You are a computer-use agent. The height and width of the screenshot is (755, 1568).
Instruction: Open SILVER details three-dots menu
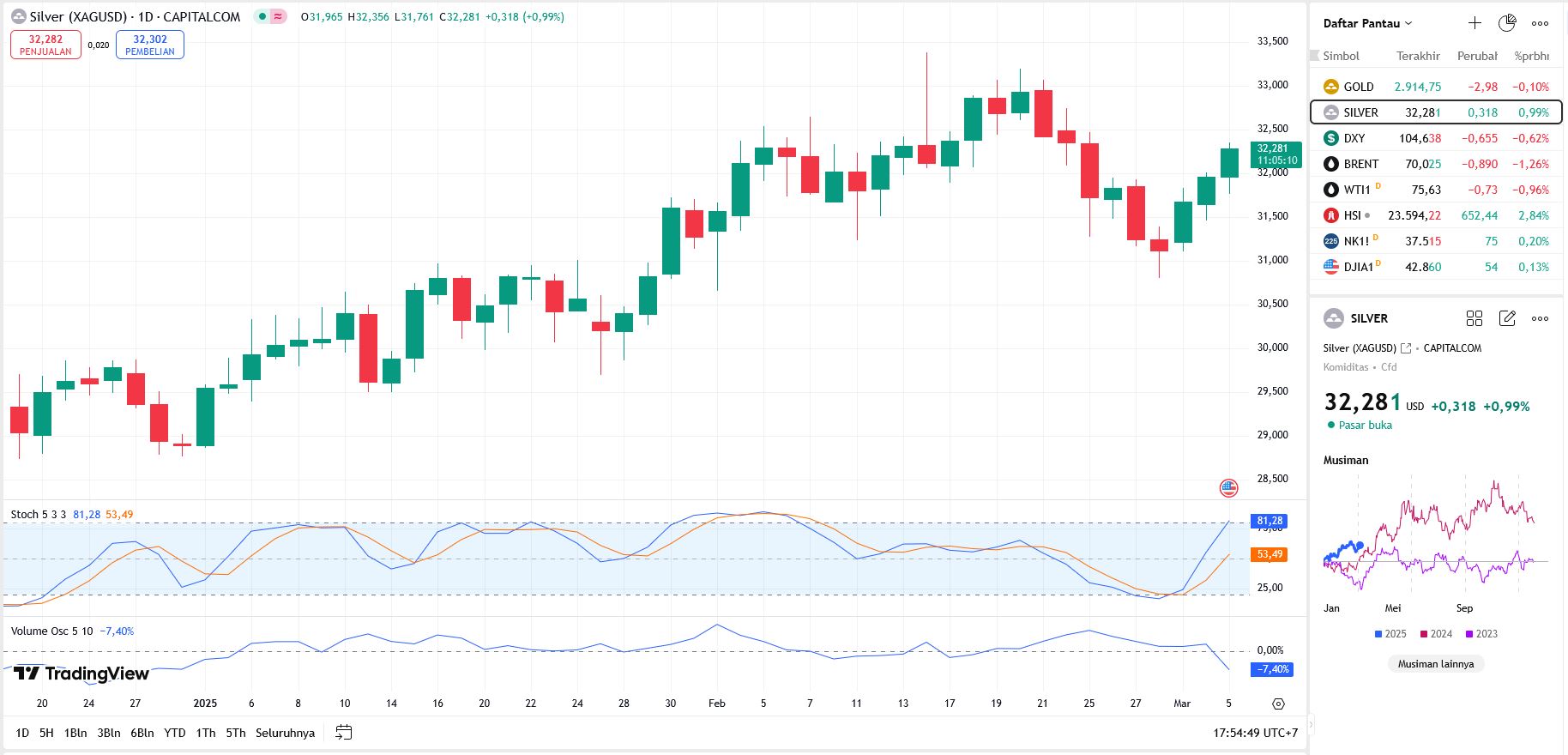coord(1540,318)
